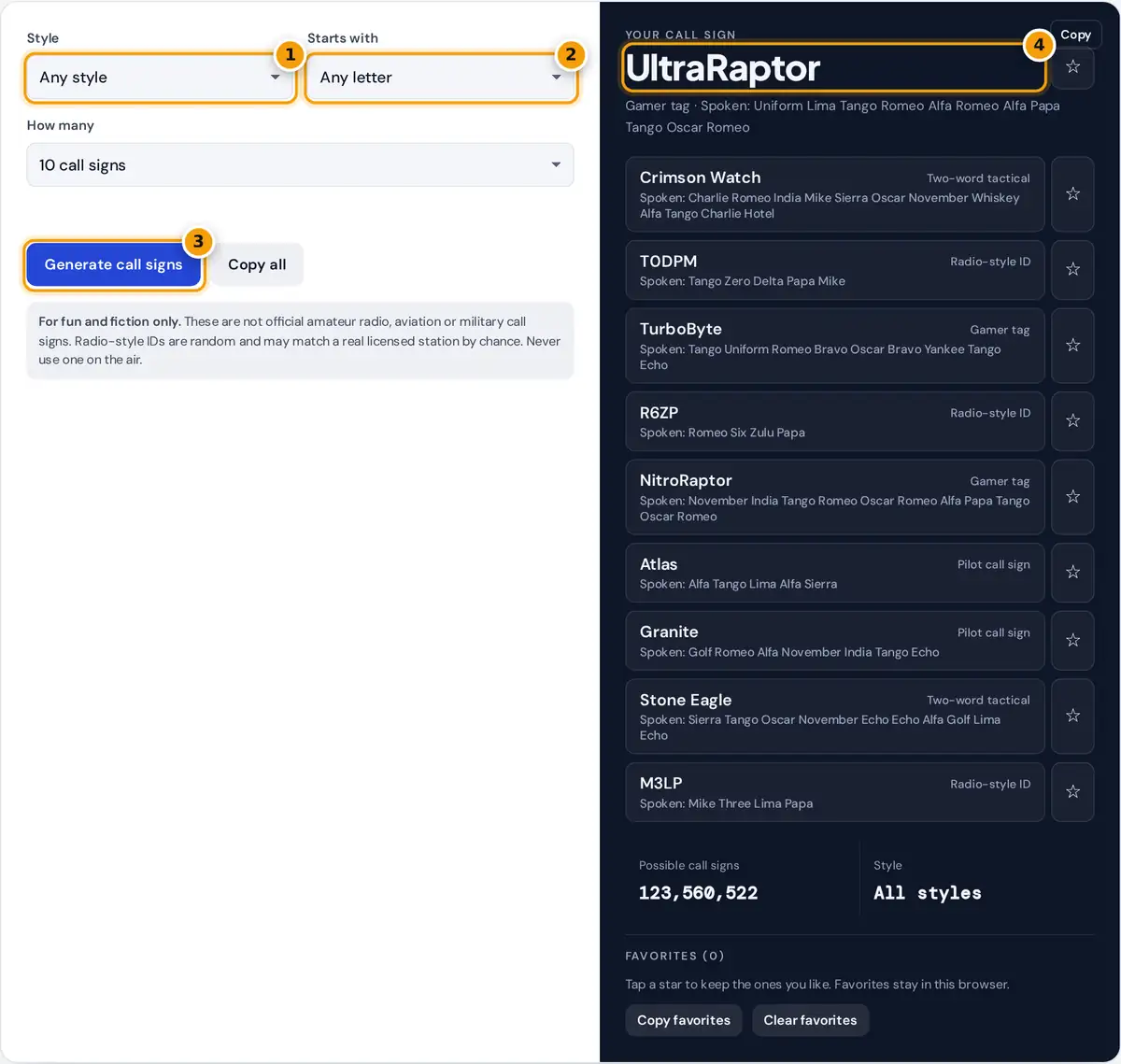The image size is (1121, 1064).
Task: Select the T0DPM result card
Action: [x=835, y=270]
